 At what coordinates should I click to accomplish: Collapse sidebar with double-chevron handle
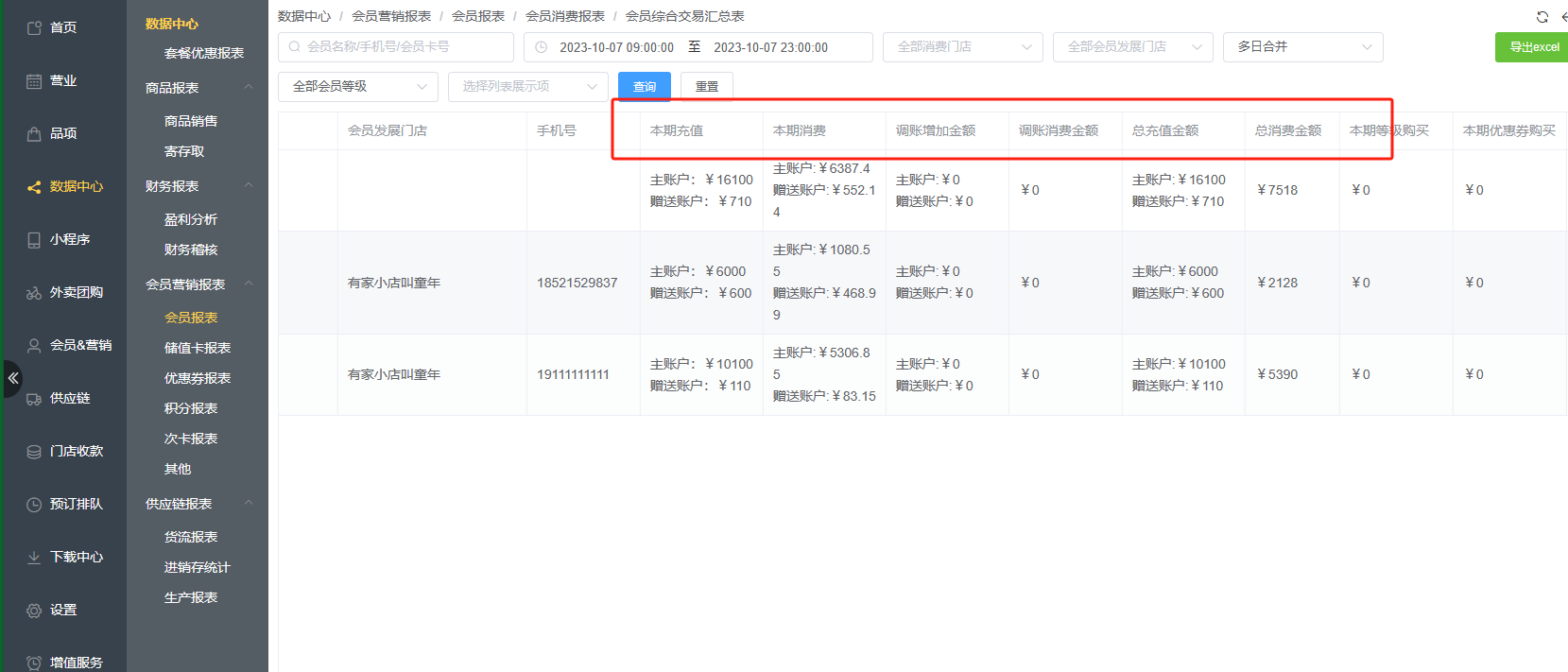(12, 378)
